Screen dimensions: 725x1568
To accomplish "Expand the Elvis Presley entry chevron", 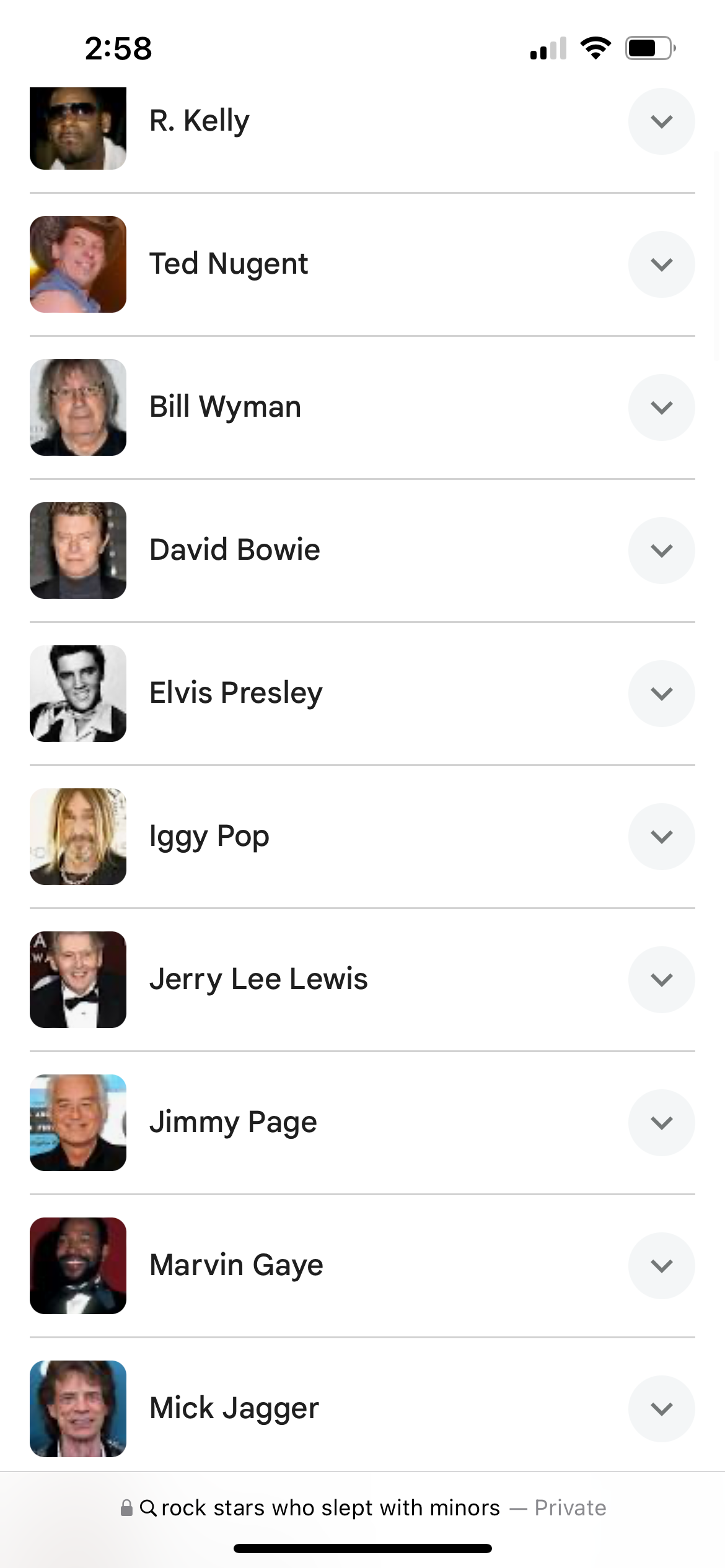I will [661, 694].
